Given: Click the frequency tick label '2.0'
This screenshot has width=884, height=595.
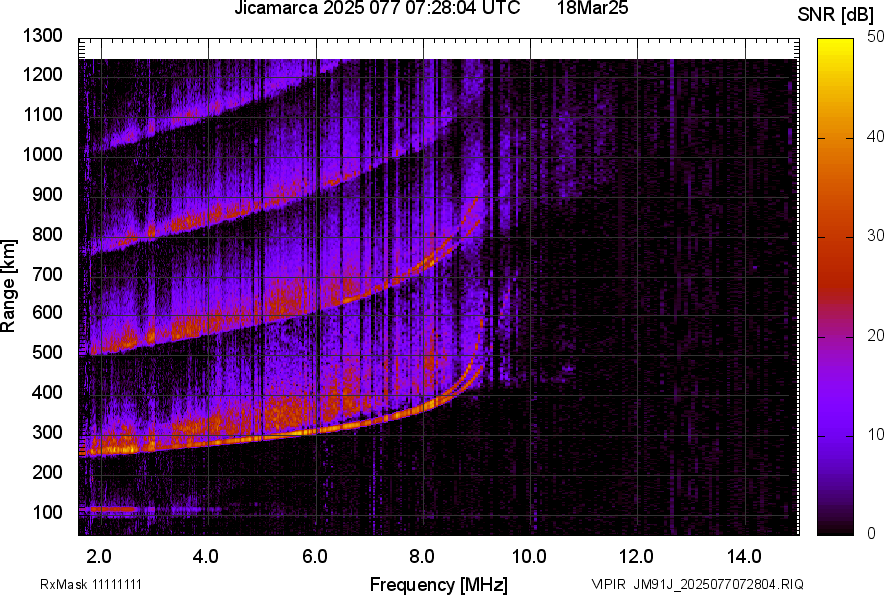Looking at the screenshot, I should coord(98,557).
